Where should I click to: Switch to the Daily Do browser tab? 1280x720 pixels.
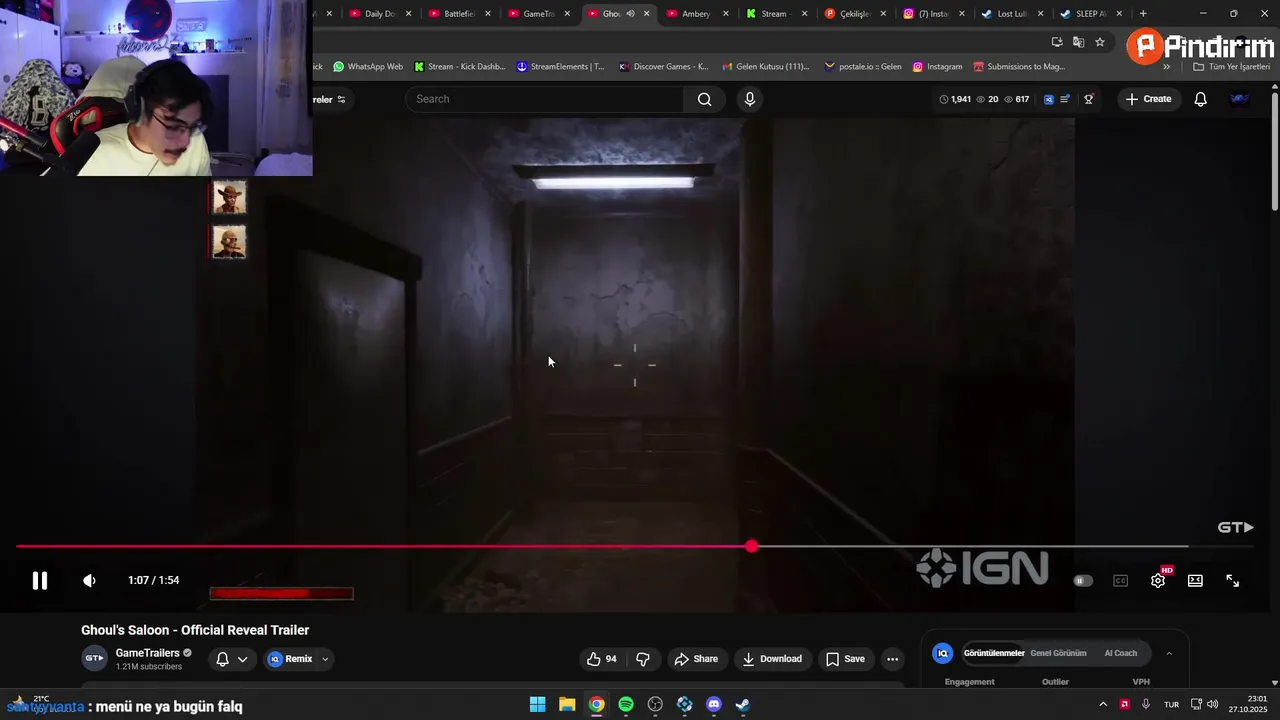(x=379, y=14)
